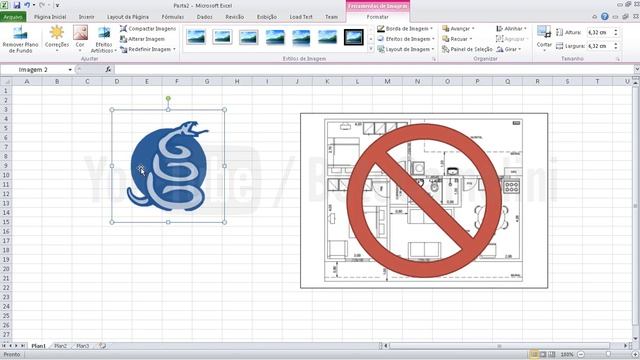The image size is (640, 360).
Task: Click Remover Plano de Fundo tool
Action: click(20, 39)
